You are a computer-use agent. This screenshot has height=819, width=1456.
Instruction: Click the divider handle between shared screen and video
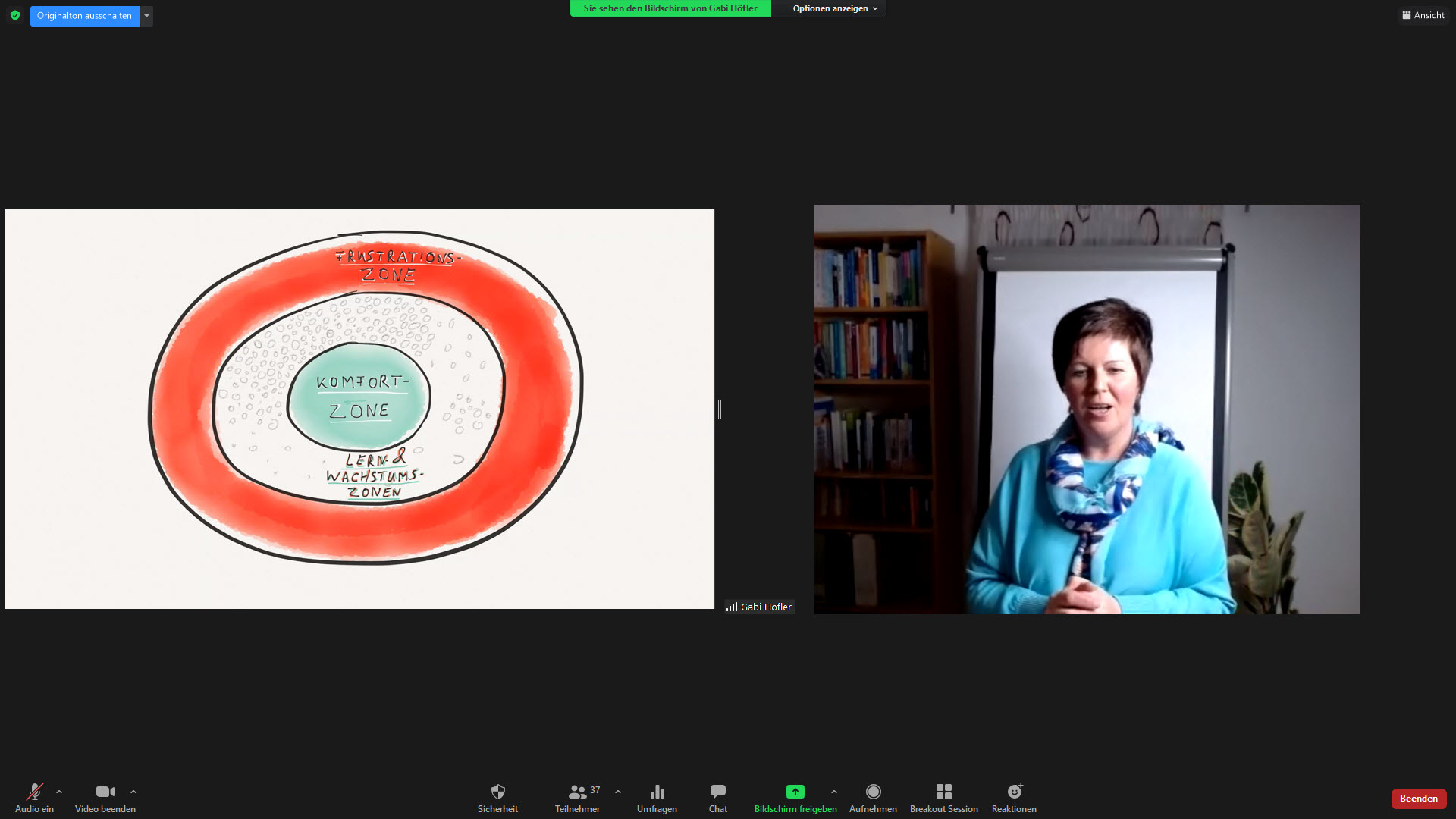click(720, 409)
